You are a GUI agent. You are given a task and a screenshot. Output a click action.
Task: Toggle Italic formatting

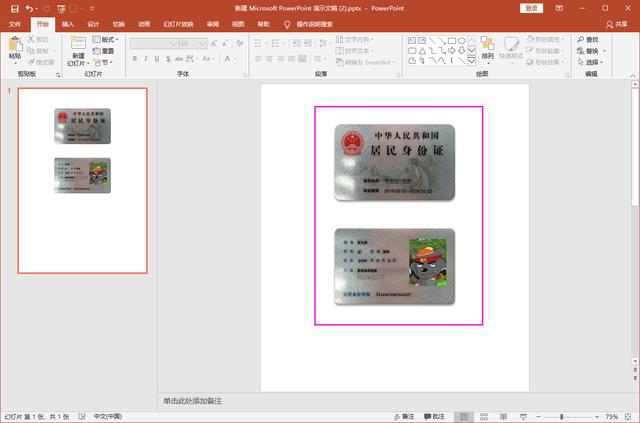pyautogui.click(x=146, y=60)
